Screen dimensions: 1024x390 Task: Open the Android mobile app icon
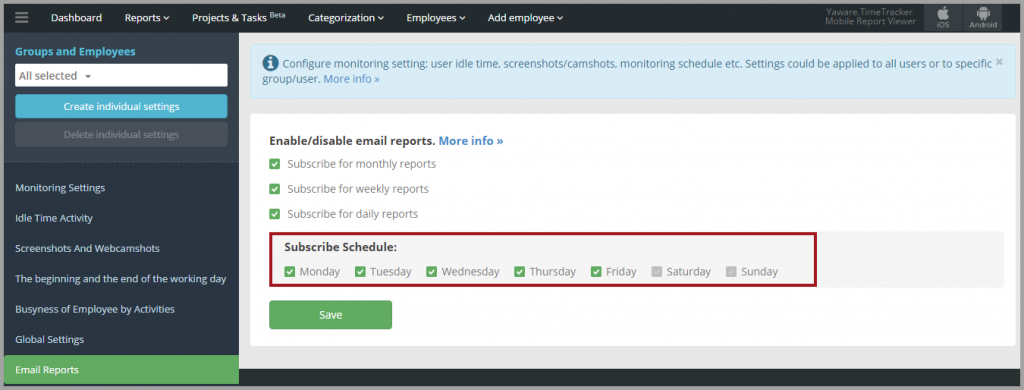[983, 18]
